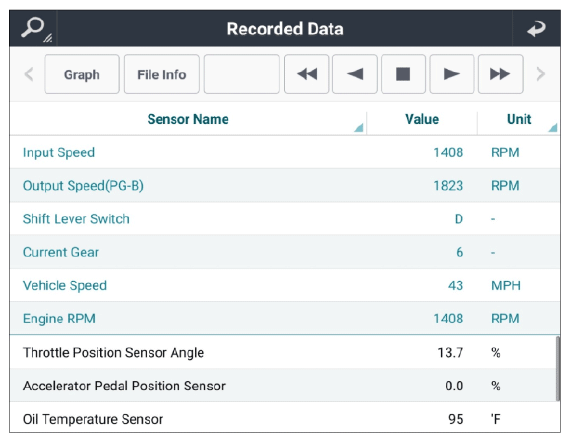Show more toolbar items with right chevron
Image resolution: width=570 pixels, height=442 pixels.
(541, 74)
